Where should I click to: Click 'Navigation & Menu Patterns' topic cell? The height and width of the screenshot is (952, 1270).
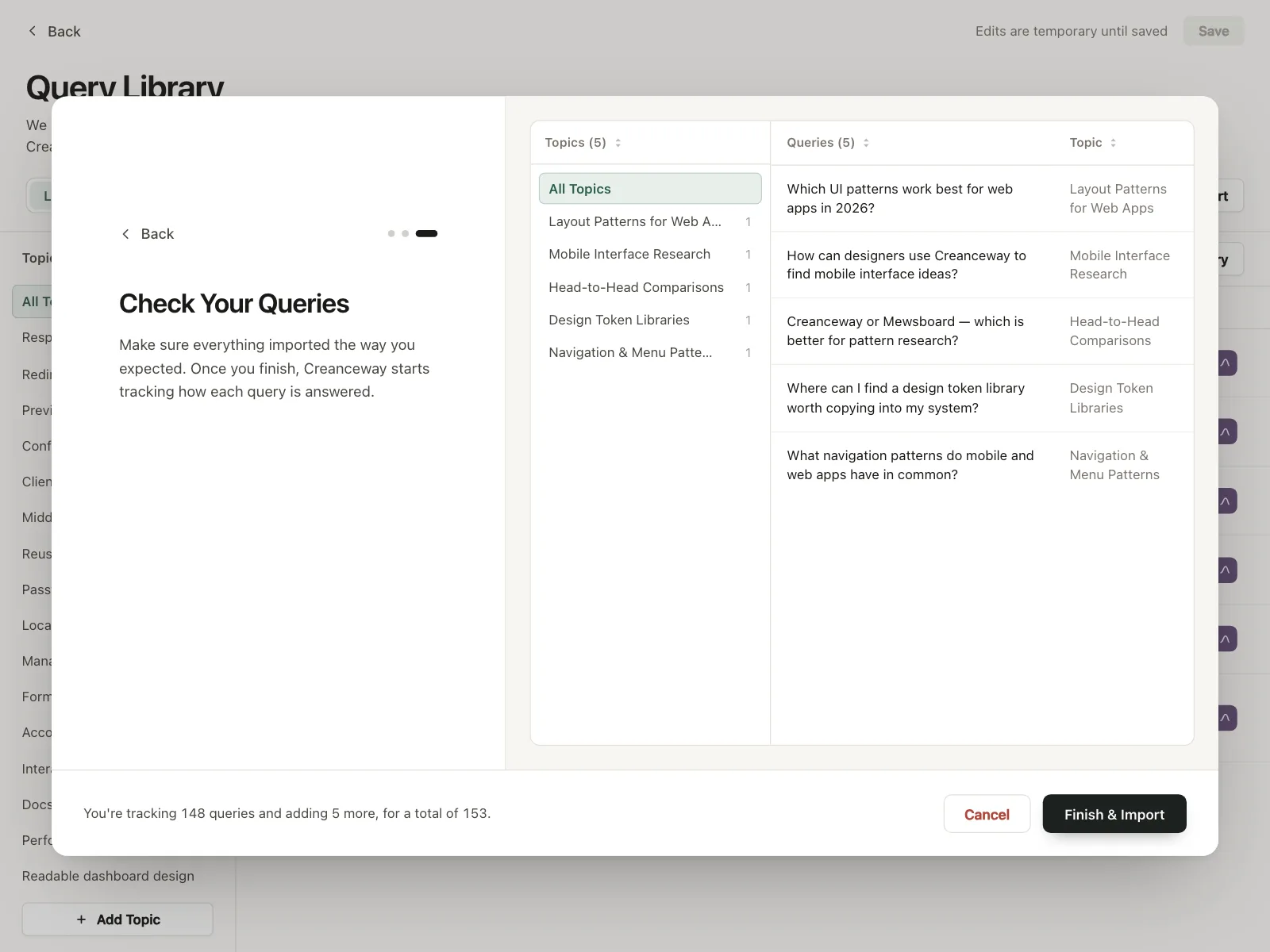[x=1114, y=465]
